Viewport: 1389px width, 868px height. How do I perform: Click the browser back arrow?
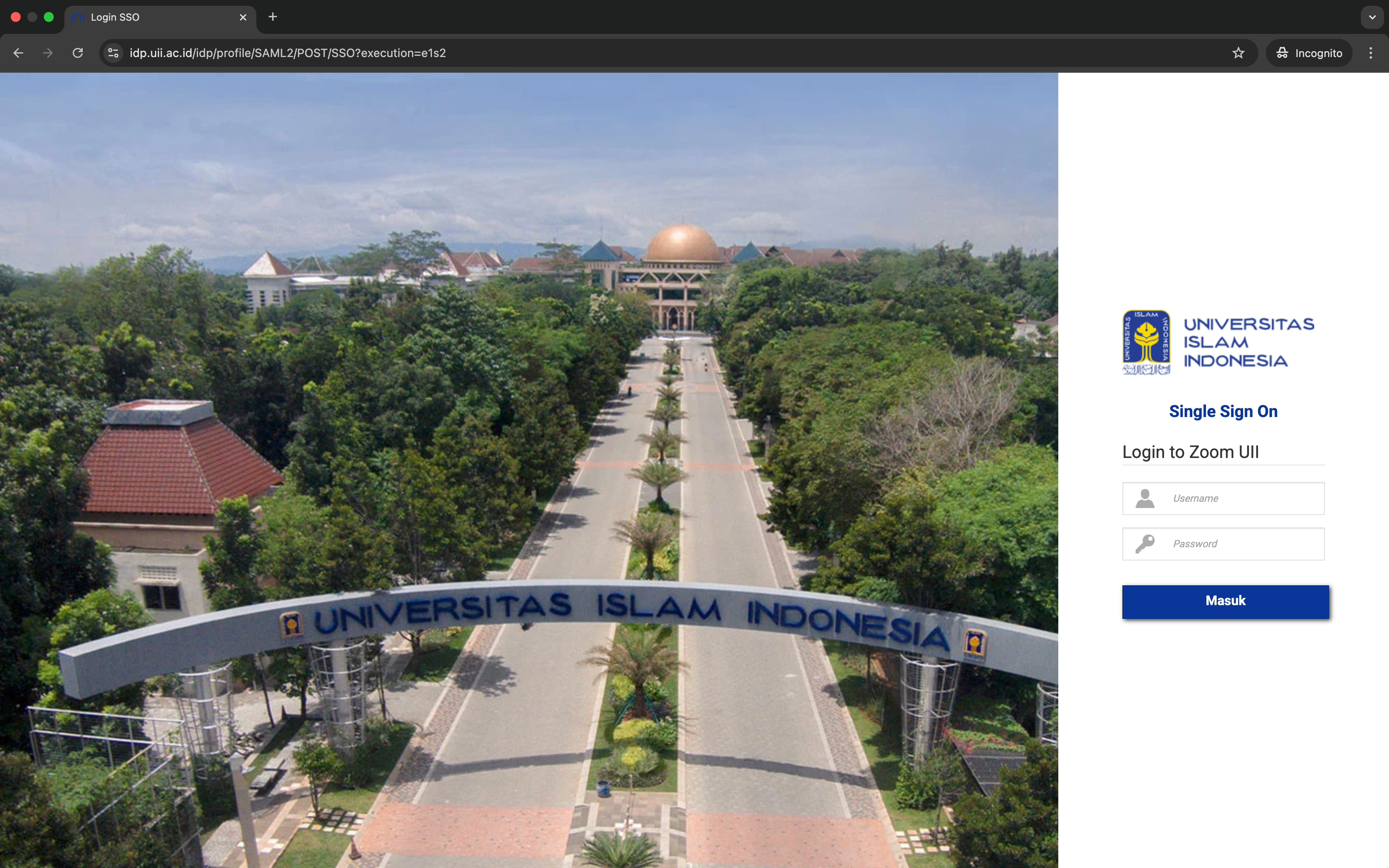click(x=18, y=53)
